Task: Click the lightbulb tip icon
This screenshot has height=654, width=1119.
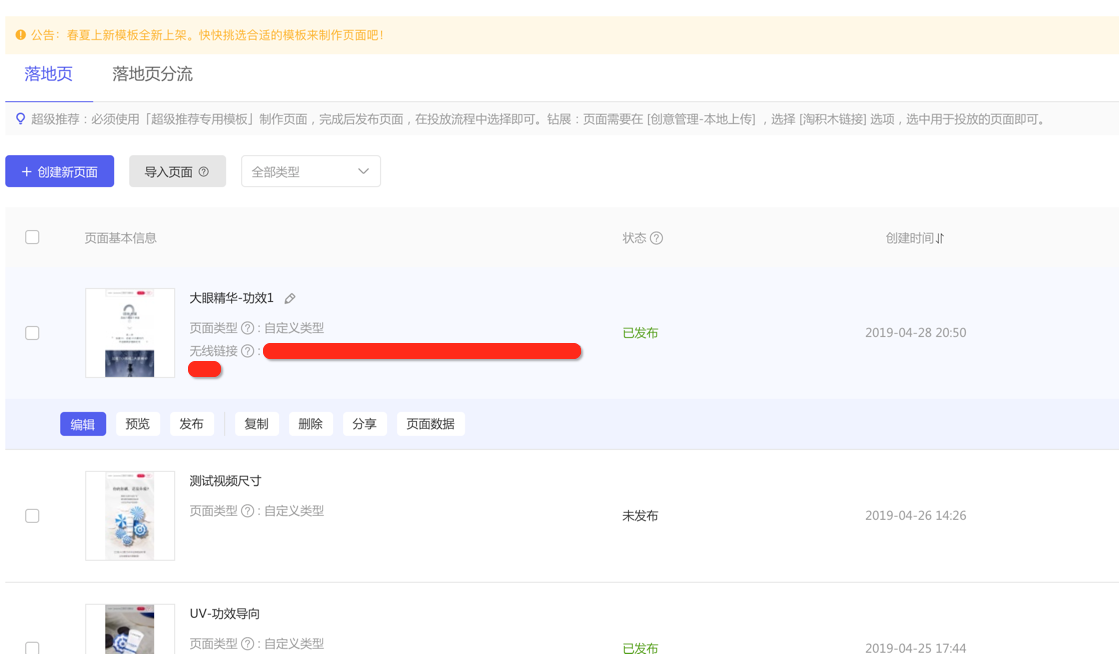Action: click(21, 119)
